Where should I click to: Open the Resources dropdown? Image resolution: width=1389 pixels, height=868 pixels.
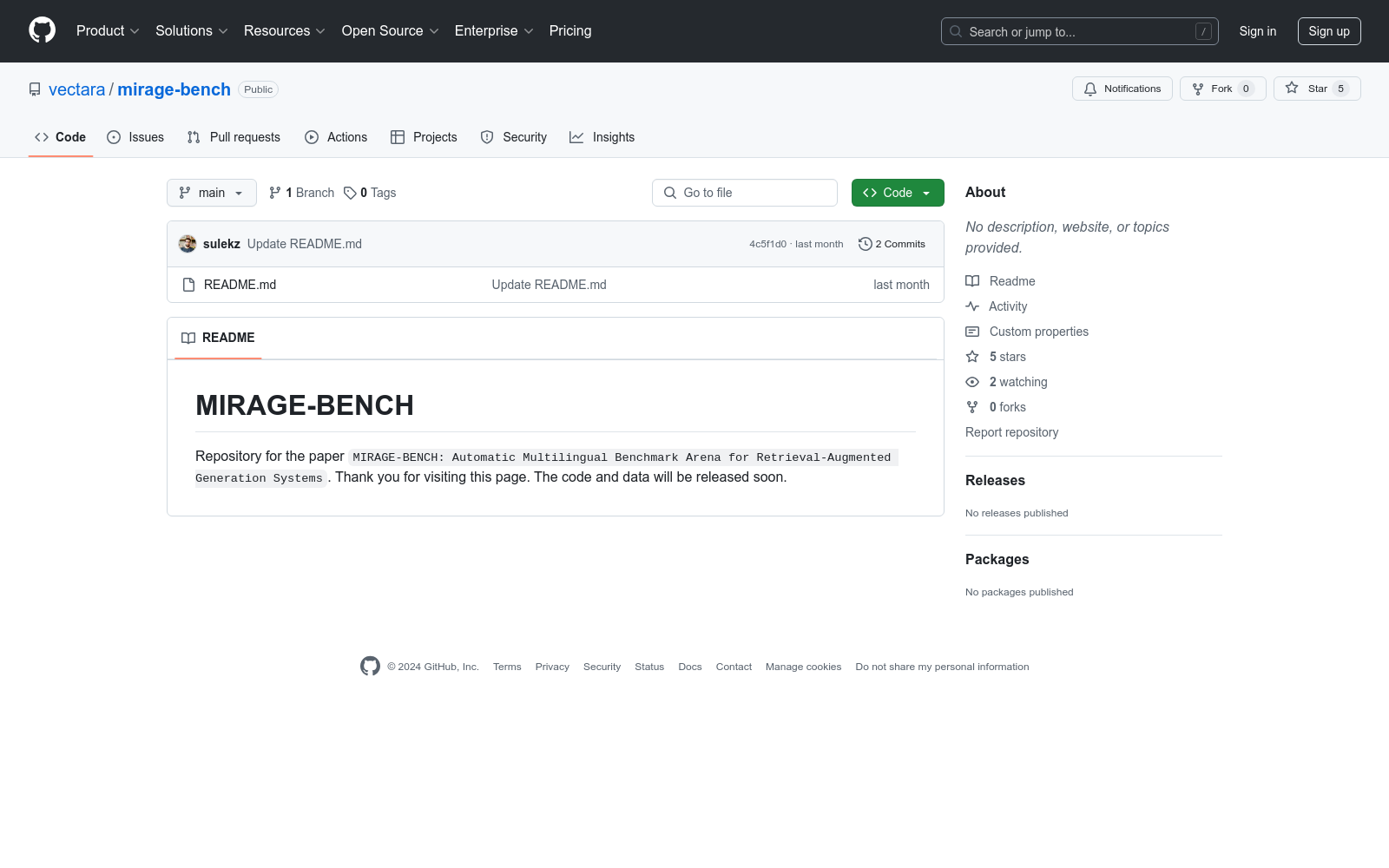[285, 30]
